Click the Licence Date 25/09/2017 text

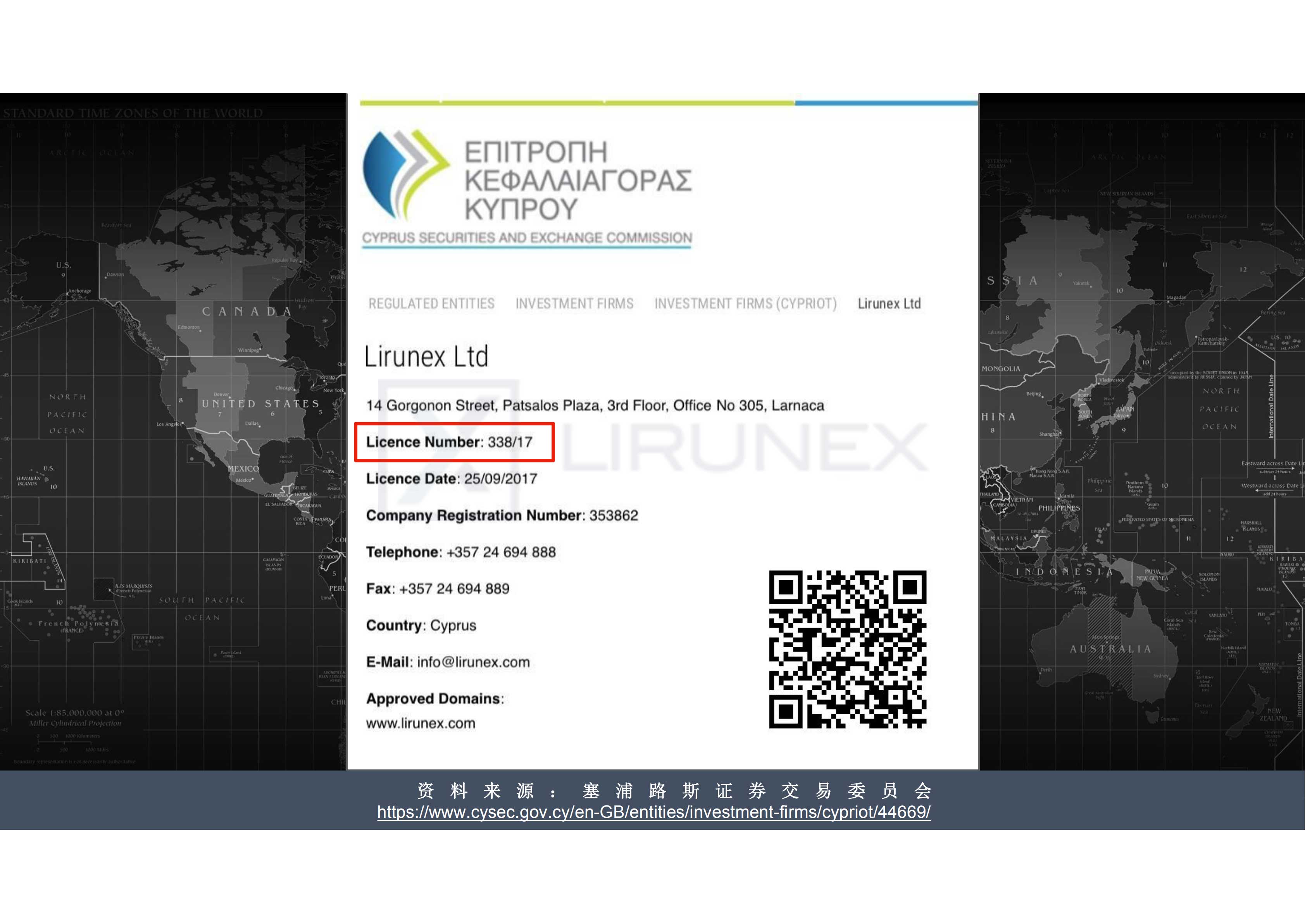pyautogui.click(x=451, y=479)
